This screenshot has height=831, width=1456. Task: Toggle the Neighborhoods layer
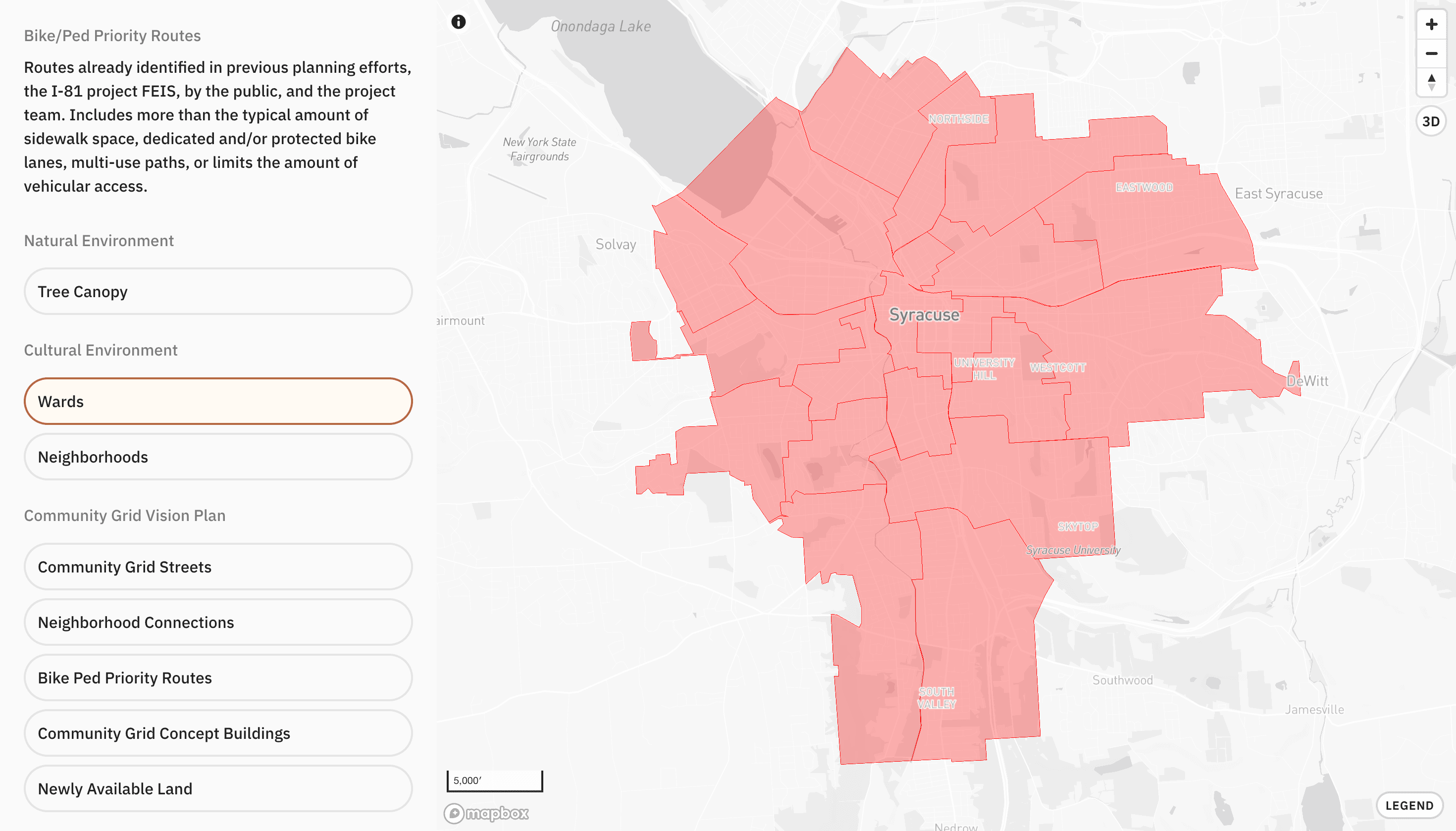click(218, 457)
